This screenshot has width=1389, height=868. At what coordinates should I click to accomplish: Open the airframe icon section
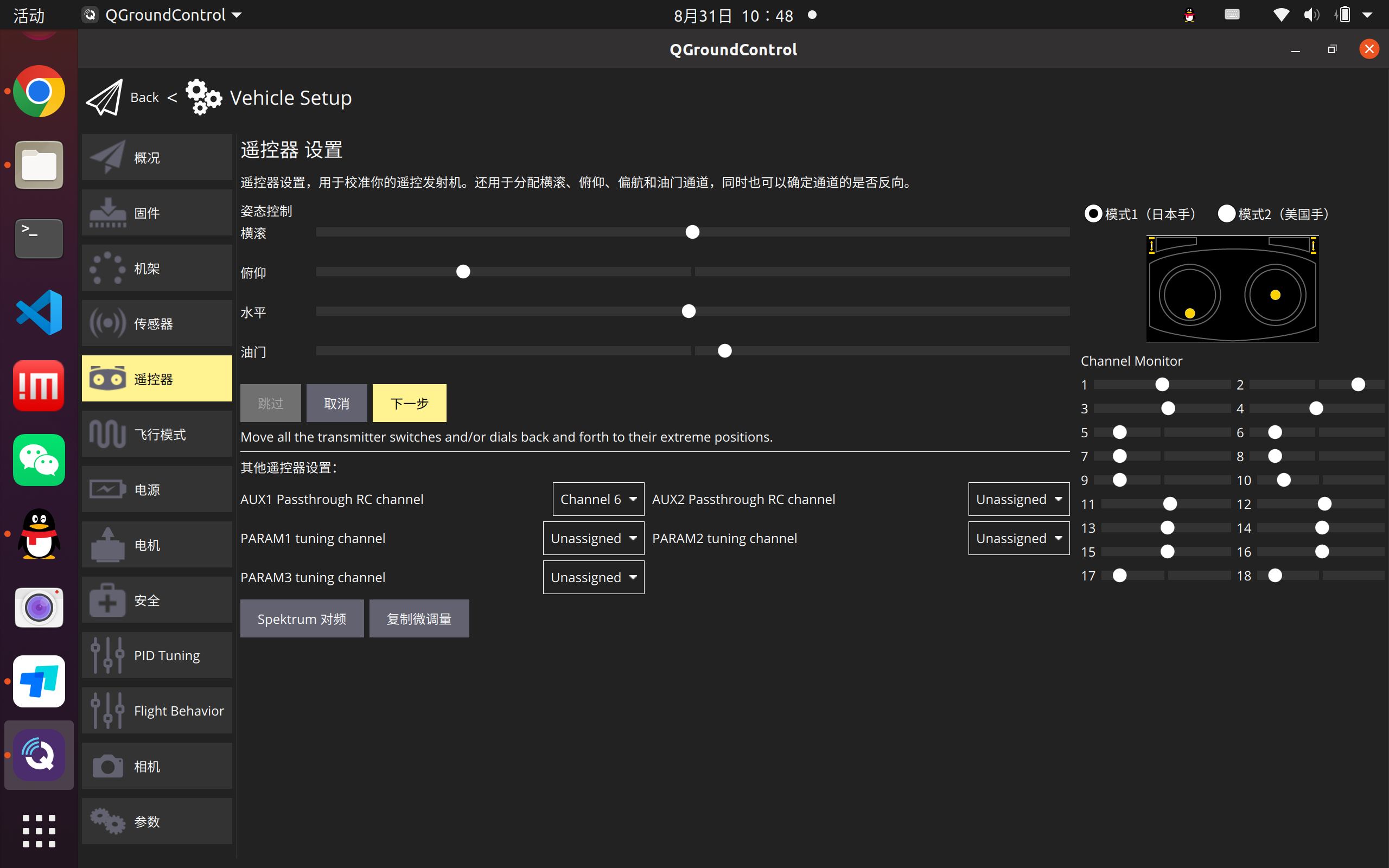[107, 268]
